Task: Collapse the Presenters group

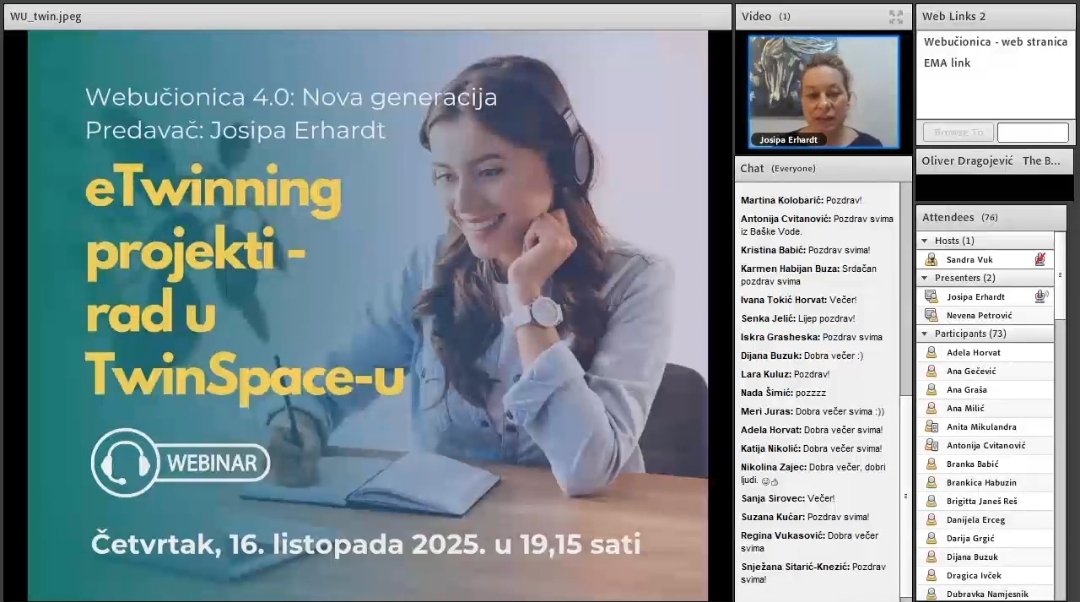Action: [924, 278]
